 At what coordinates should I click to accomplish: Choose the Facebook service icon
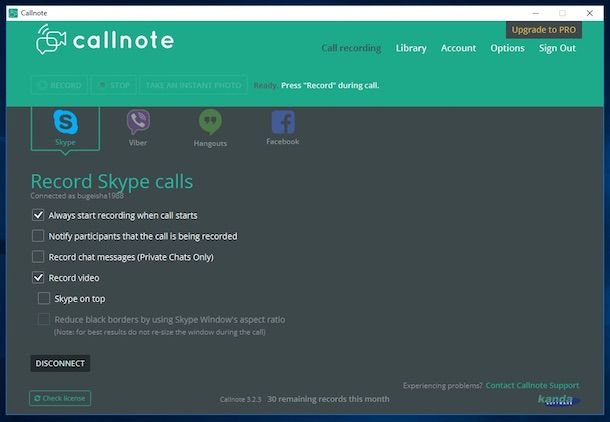coord(283,122)
